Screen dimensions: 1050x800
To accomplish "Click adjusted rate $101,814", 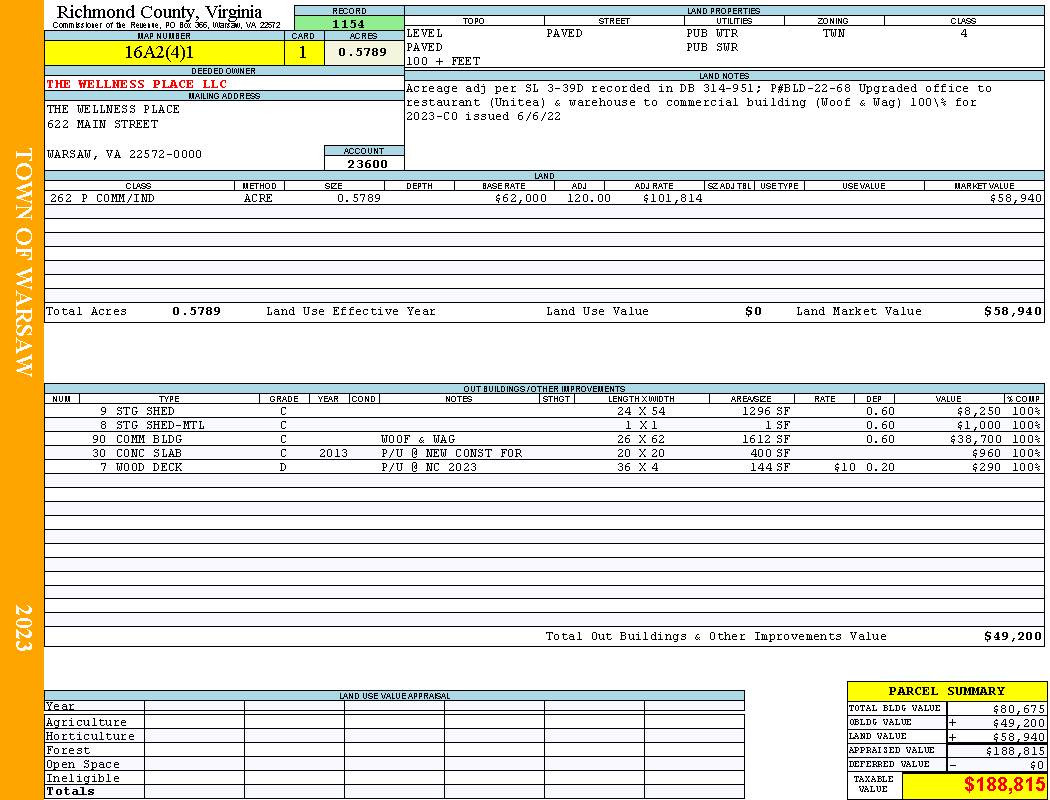I will coord(672,199).
